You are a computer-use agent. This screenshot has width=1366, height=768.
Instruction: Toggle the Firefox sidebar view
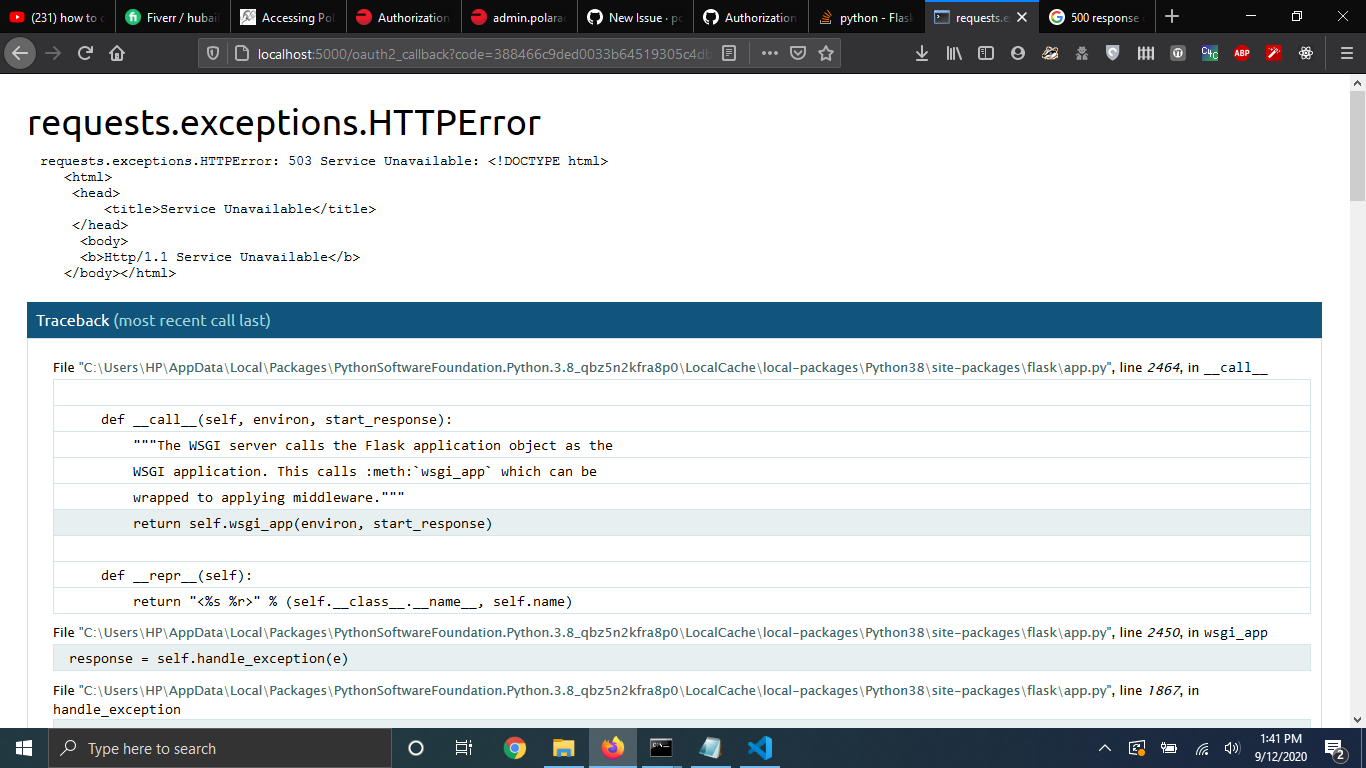986,54
